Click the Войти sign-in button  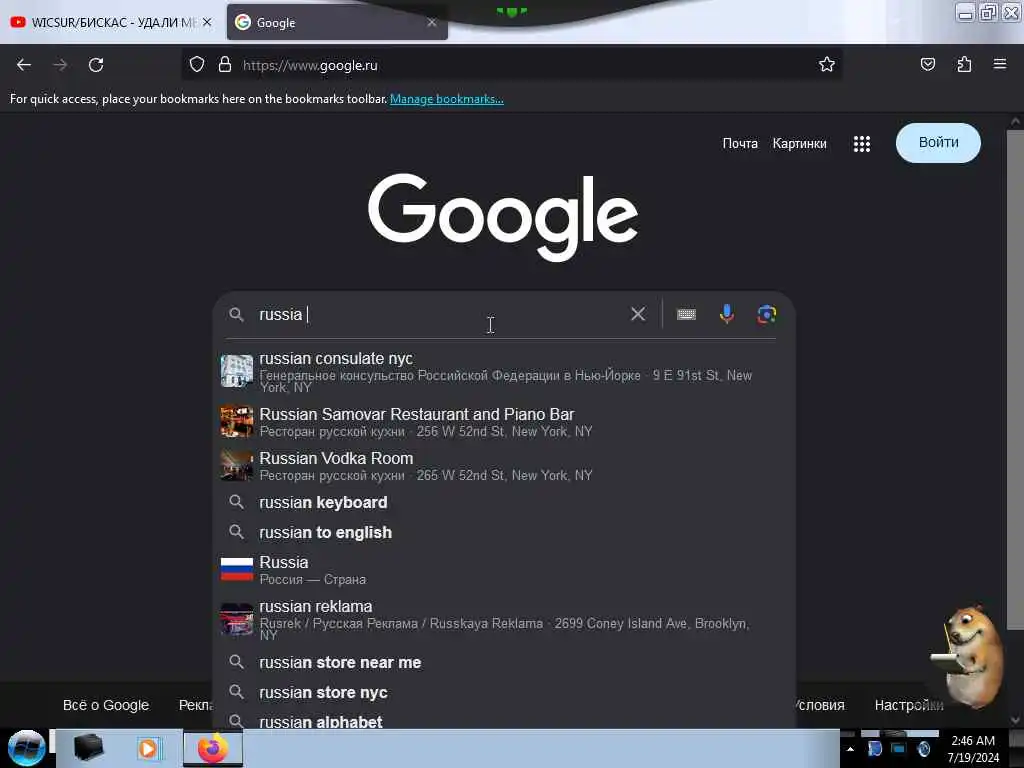click(938, 142)
